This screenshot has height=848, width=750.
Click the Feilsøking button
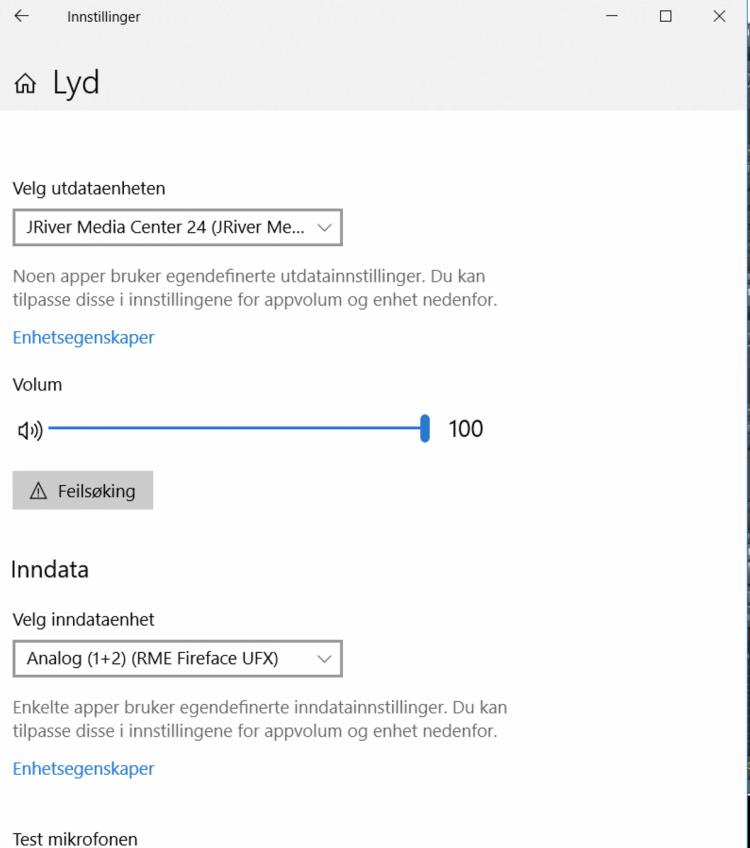[x=83, y=491]
